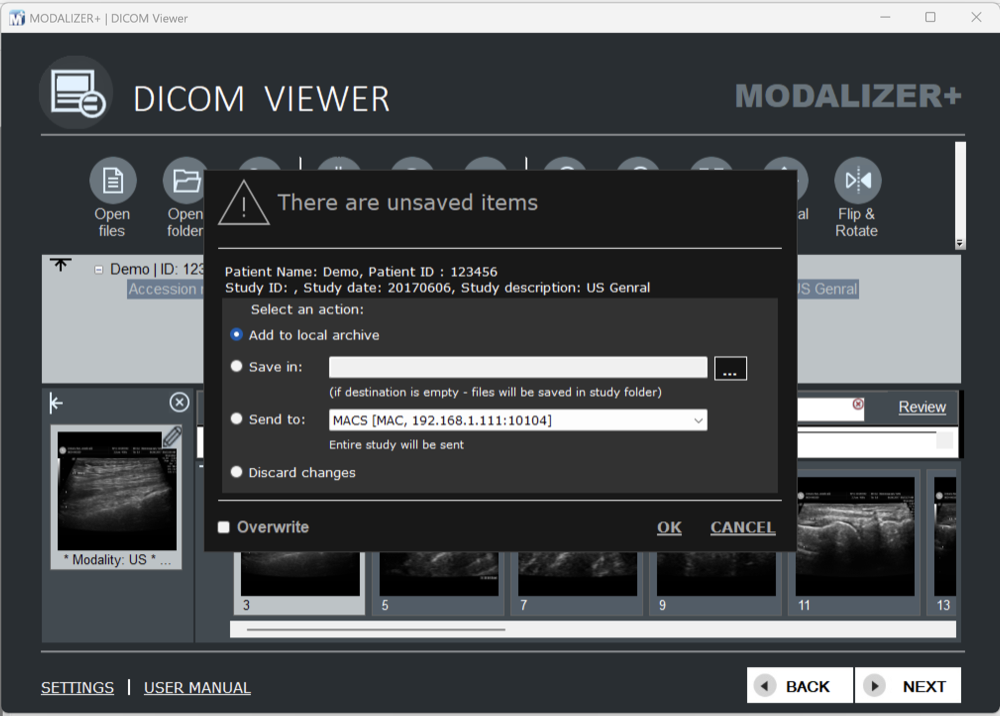The width and height of the screenshot is (1000, 716).
Task: Collapse the Demo patient tree node
Action: [x=99, y=270]
